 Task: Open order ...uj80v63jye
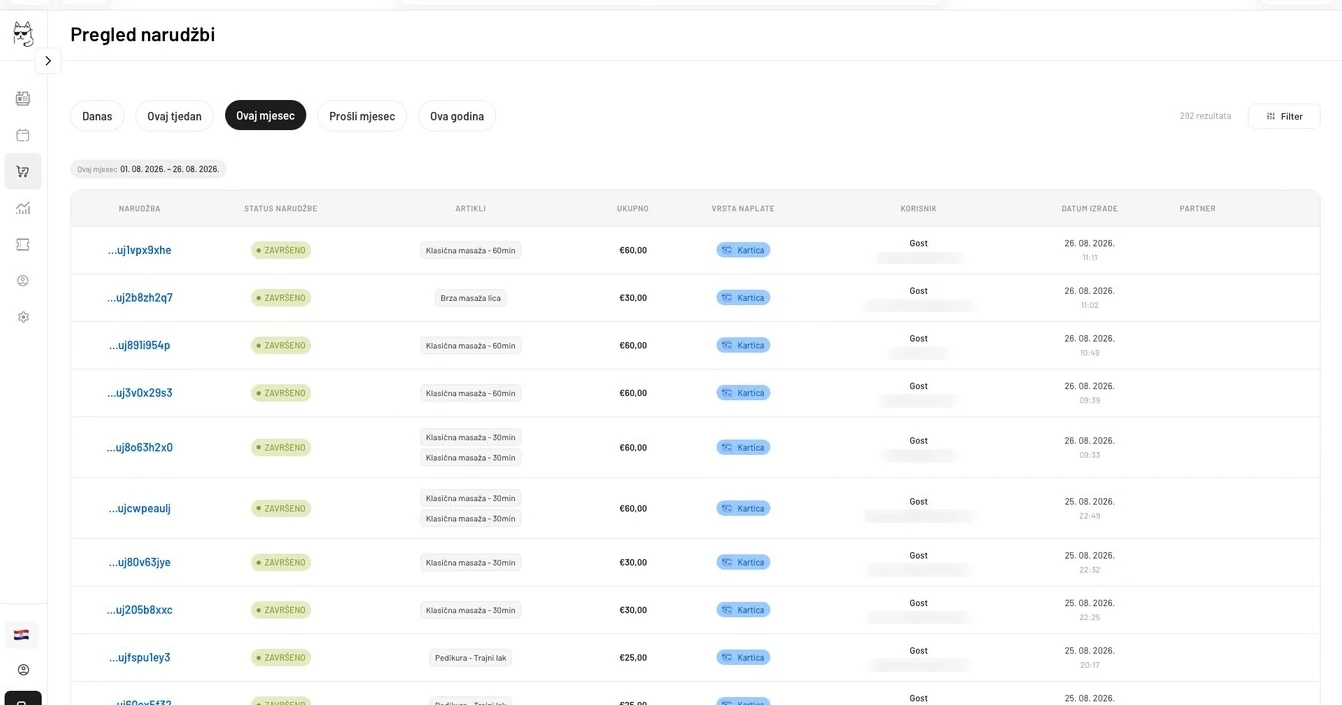[x=140, y=562]
